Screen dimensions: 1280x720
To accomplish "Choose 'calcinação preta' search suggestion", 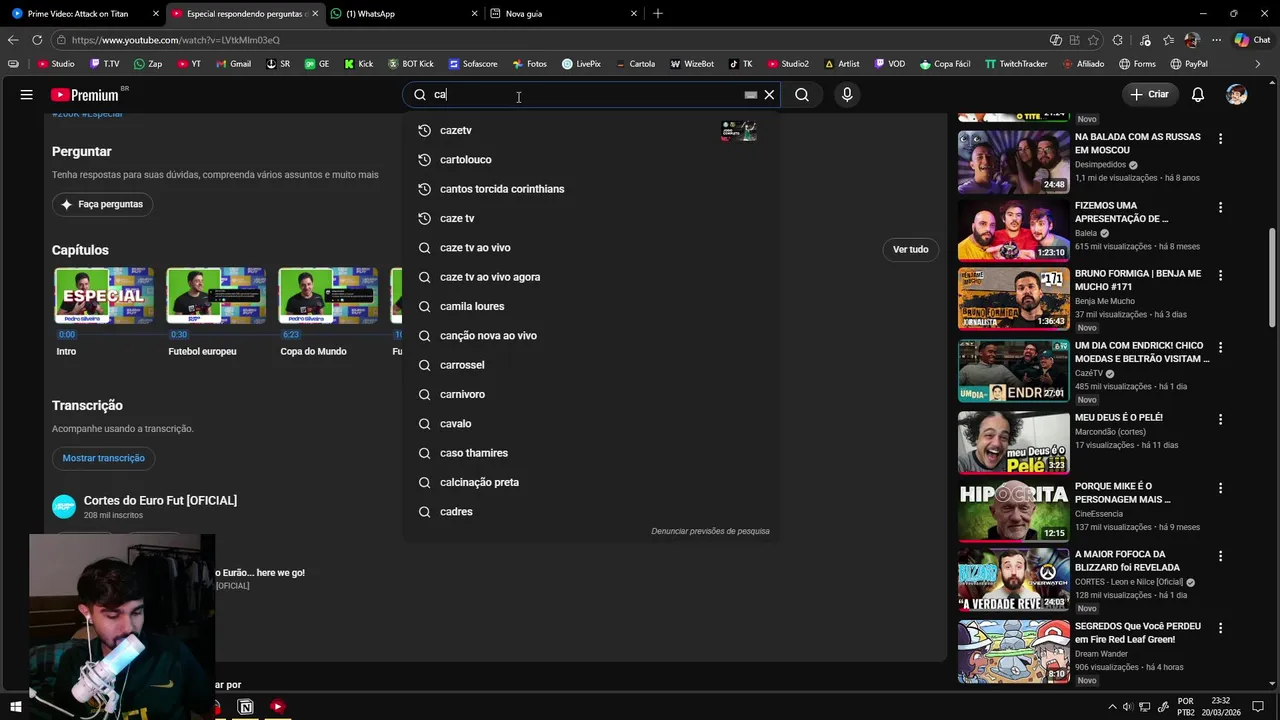I will tap(591, 482).
